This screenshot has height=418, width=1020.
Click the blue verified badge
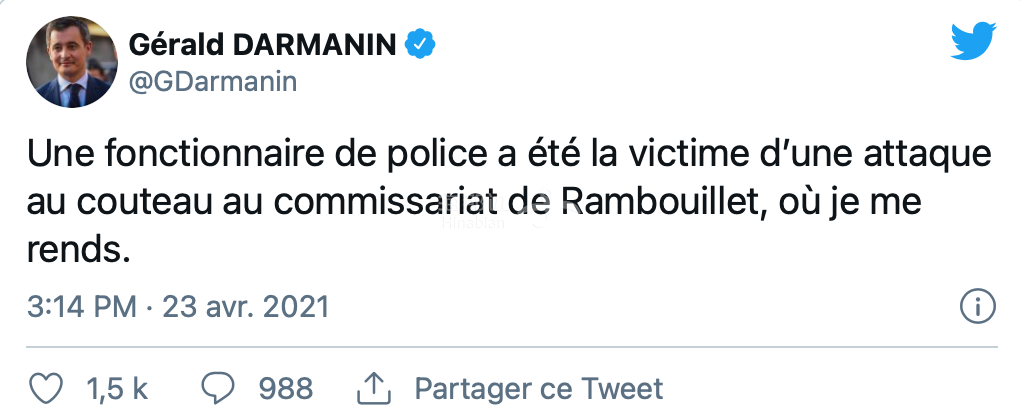click(x=418, y=43)
